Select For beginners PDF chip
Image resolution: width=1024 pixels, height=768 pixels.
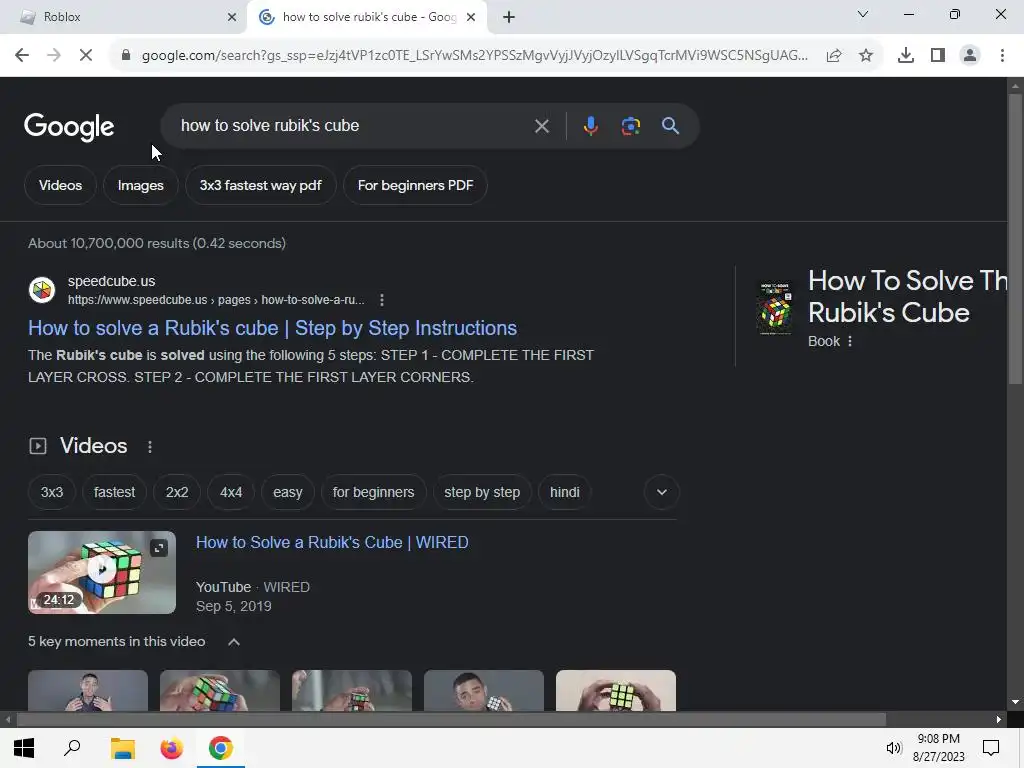[415, 185]
